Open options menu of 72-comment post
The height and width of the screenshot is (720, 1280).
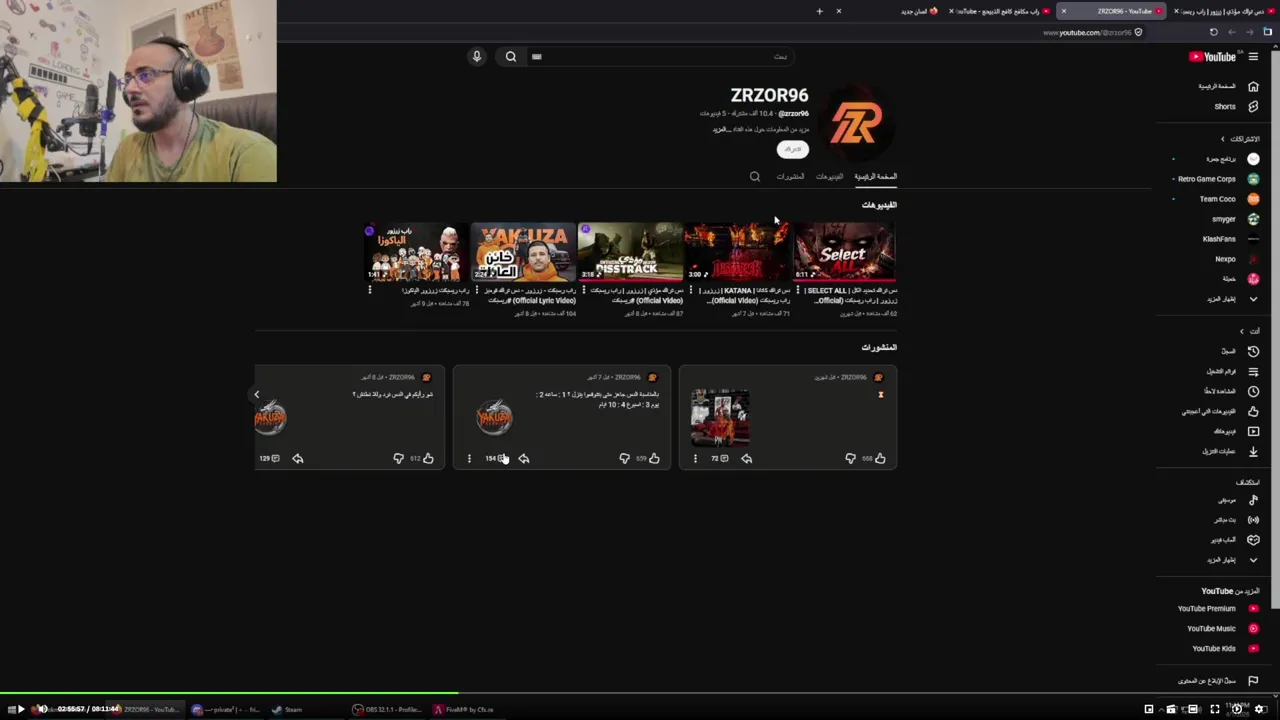coord(695,458)
